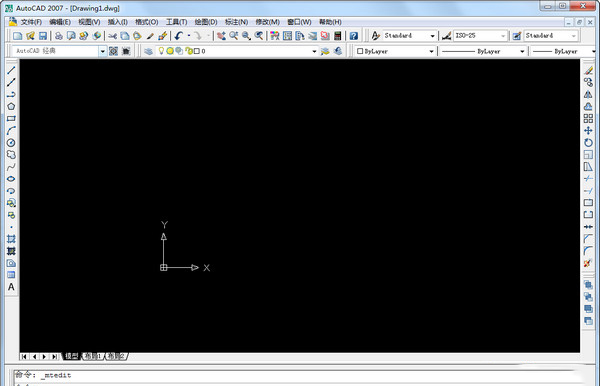Screen dimensions: 600x386
Task: Toggle layer 0 lock icon
Action: pyautogui.click(x=189, y=51)
